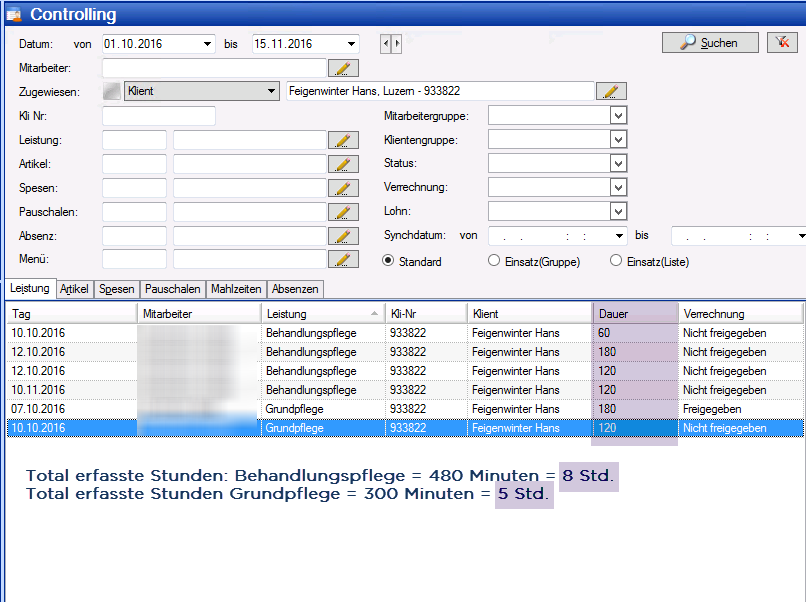Click the pencil icon in Pauschalen row

click(343, 212)
